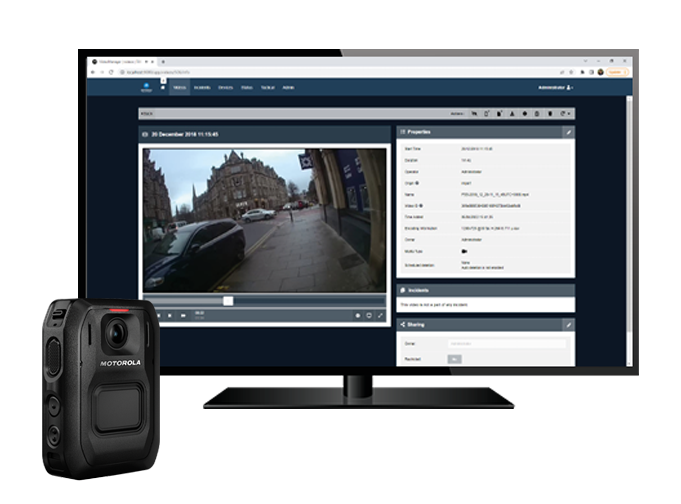The width and height of the screenshot is (681, 504).
Task: Go to the Status page
Action: click(247, 88)
